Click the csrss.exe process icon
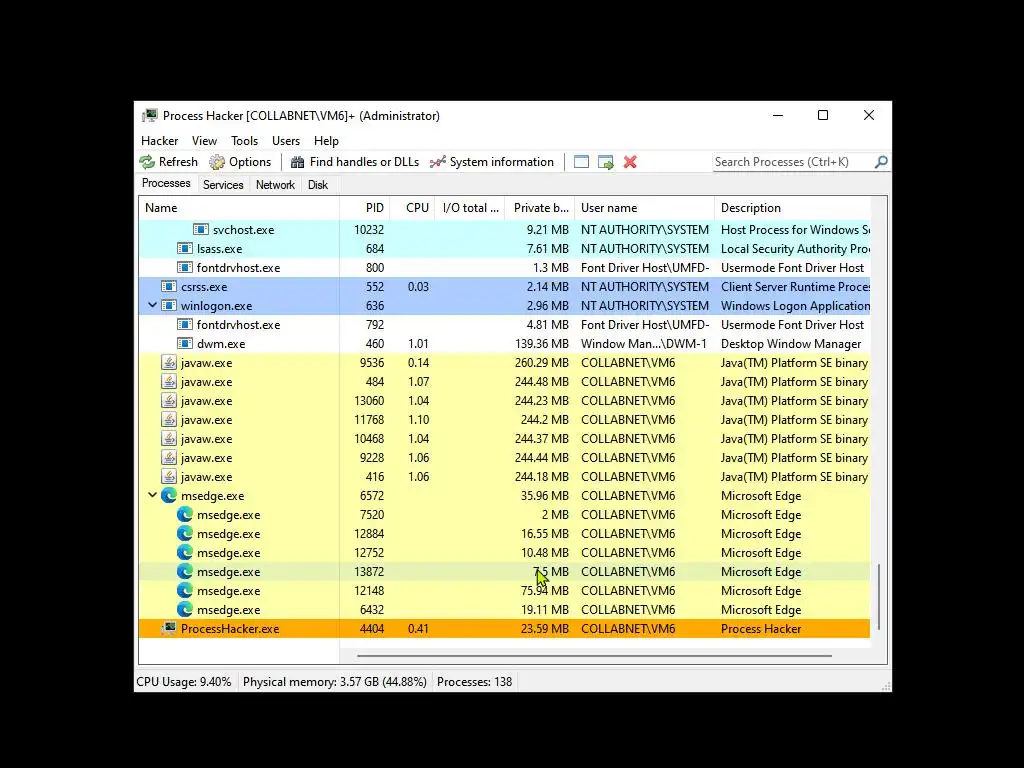The height and width of the screenshot is (768, 1024). click(169, 287)
